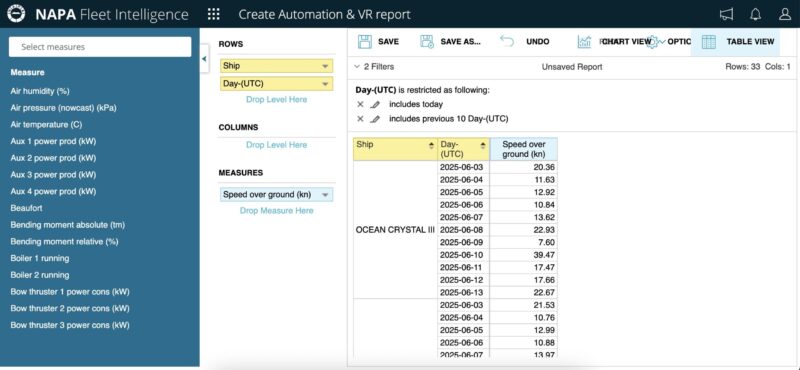Remove the 'includes previous 10 Day-(UTC)' filter
The height and width of the screenshot is (370, 800).
coord(360,119)
